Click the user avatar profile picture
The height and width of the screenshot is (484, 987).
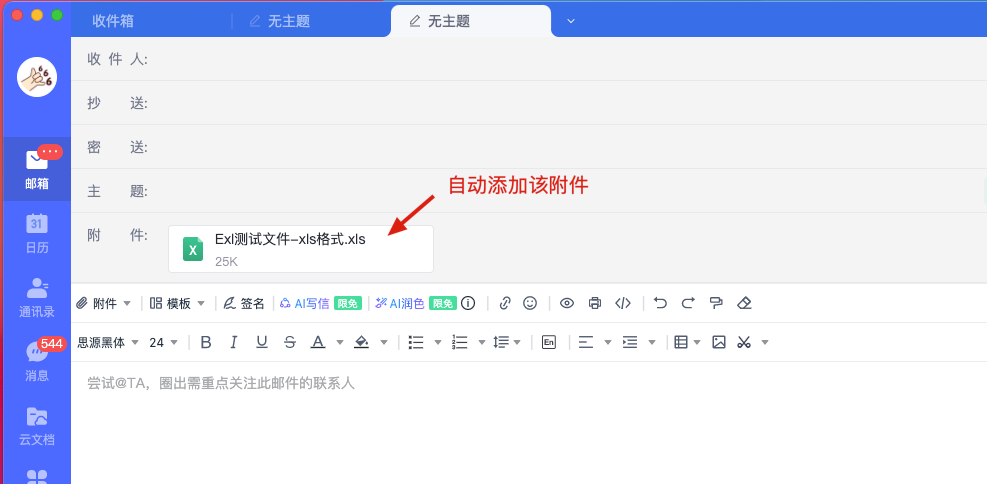tap(37, 77)
